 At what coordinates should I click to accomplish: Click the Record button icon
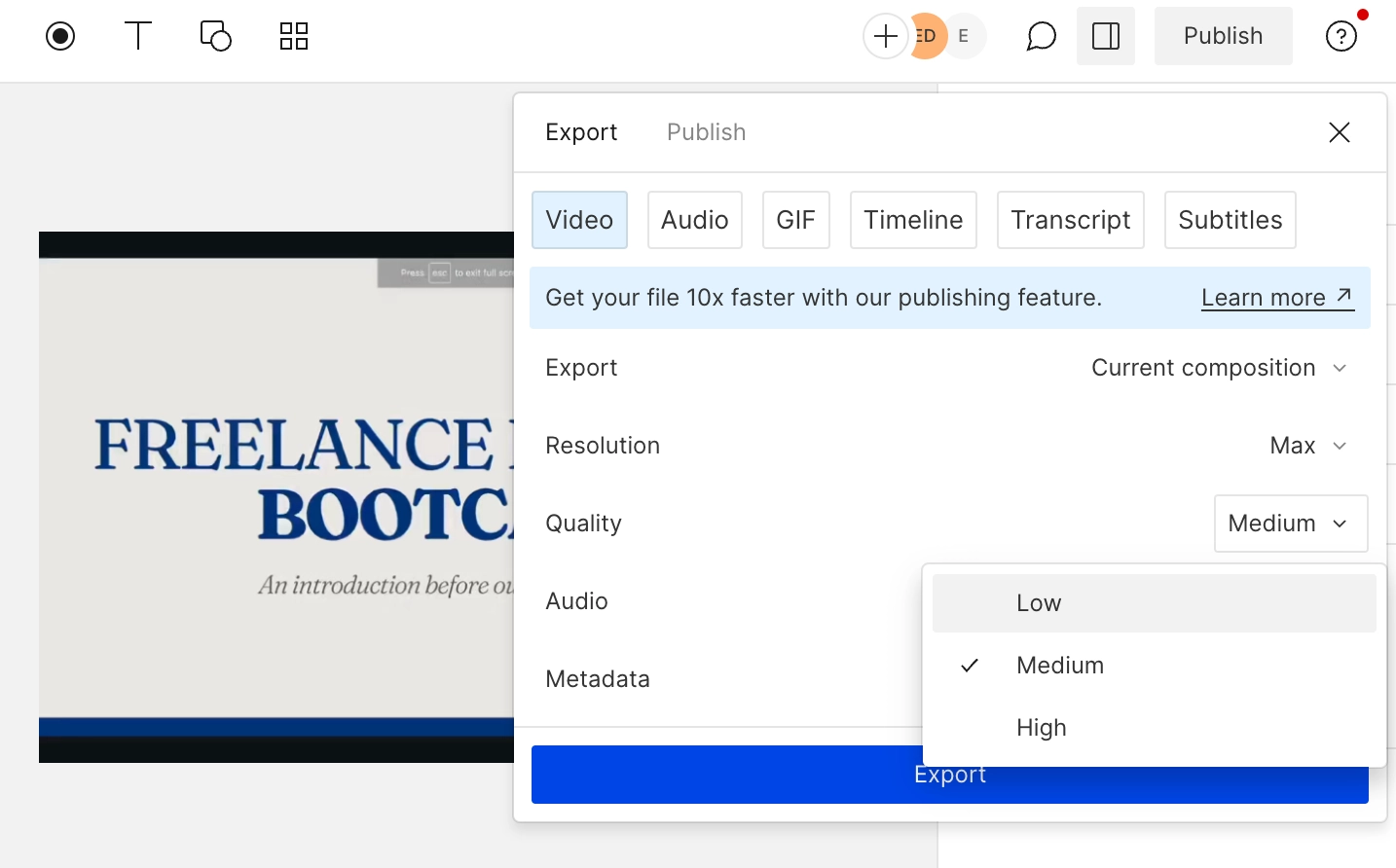(x=60, y=37)
